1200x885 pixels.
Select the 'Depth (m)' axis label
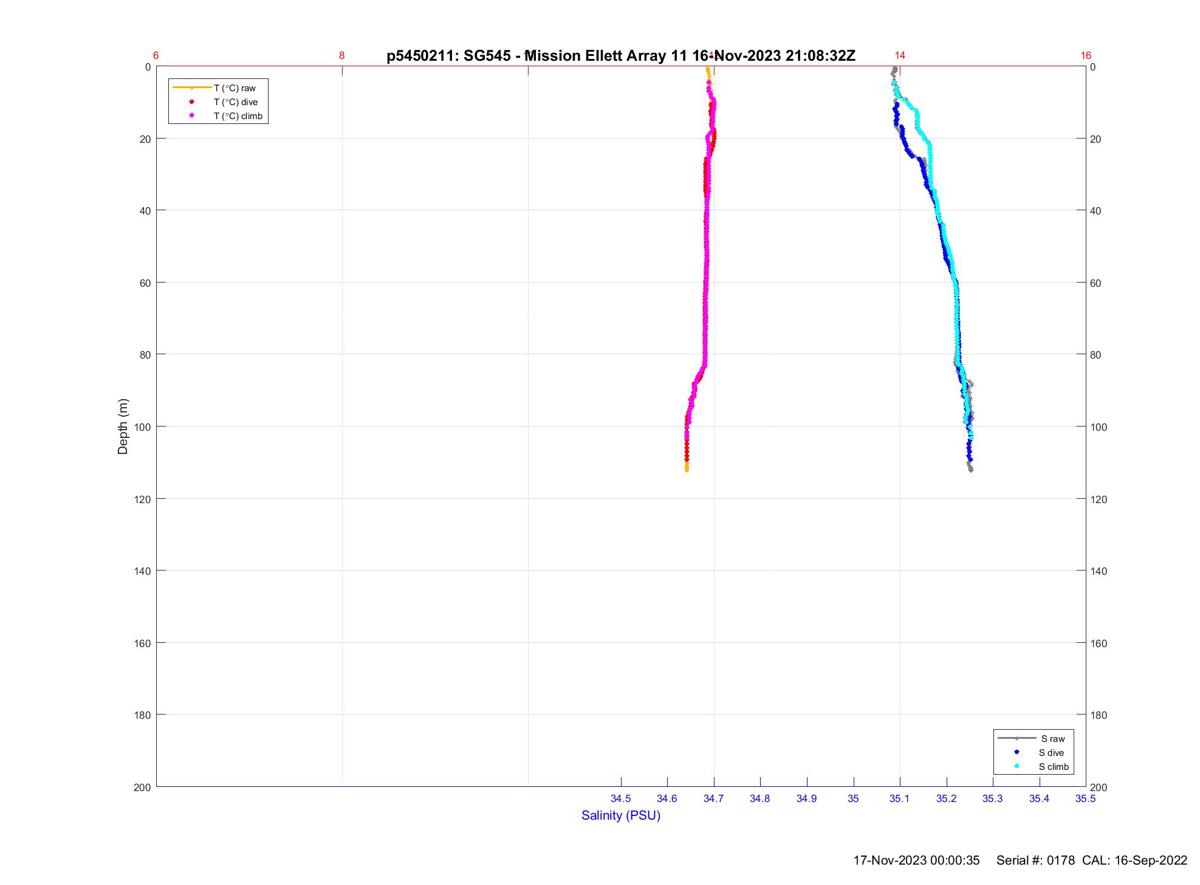pyautogui.click(x=124, y=427)
